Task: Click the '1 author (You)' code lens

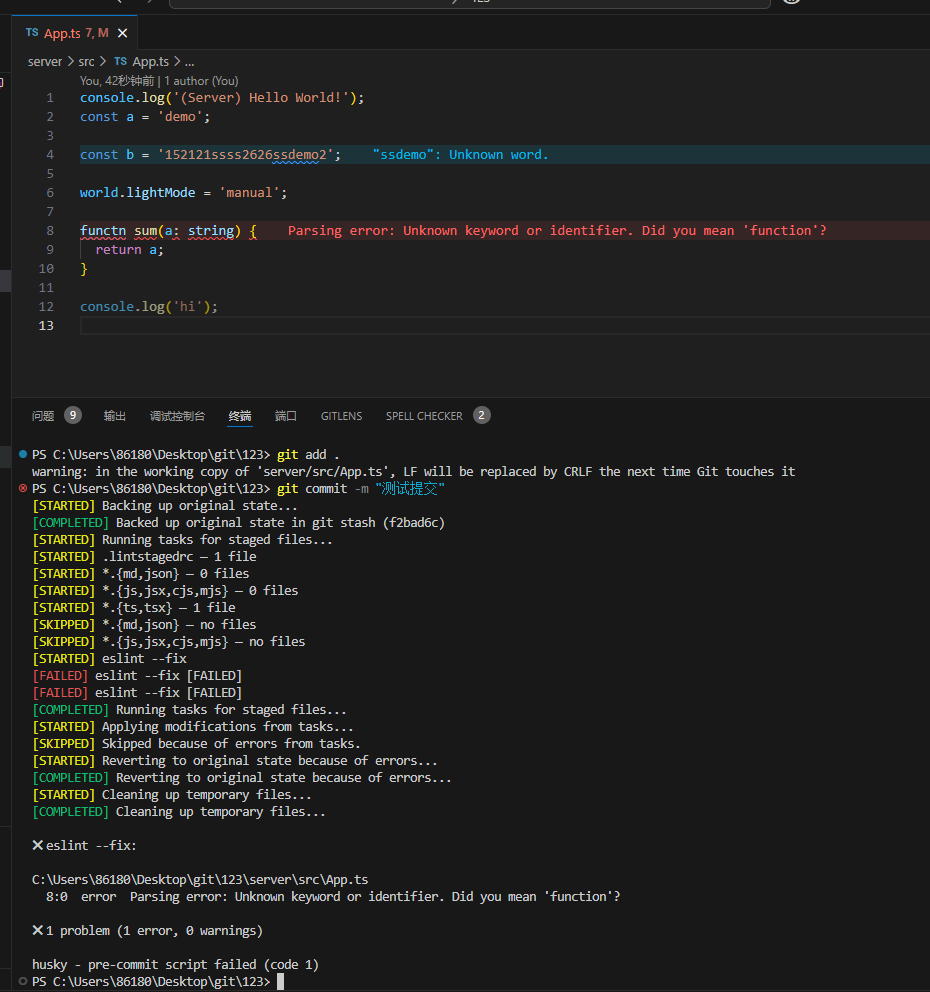Action: click(x=201, y=81)
